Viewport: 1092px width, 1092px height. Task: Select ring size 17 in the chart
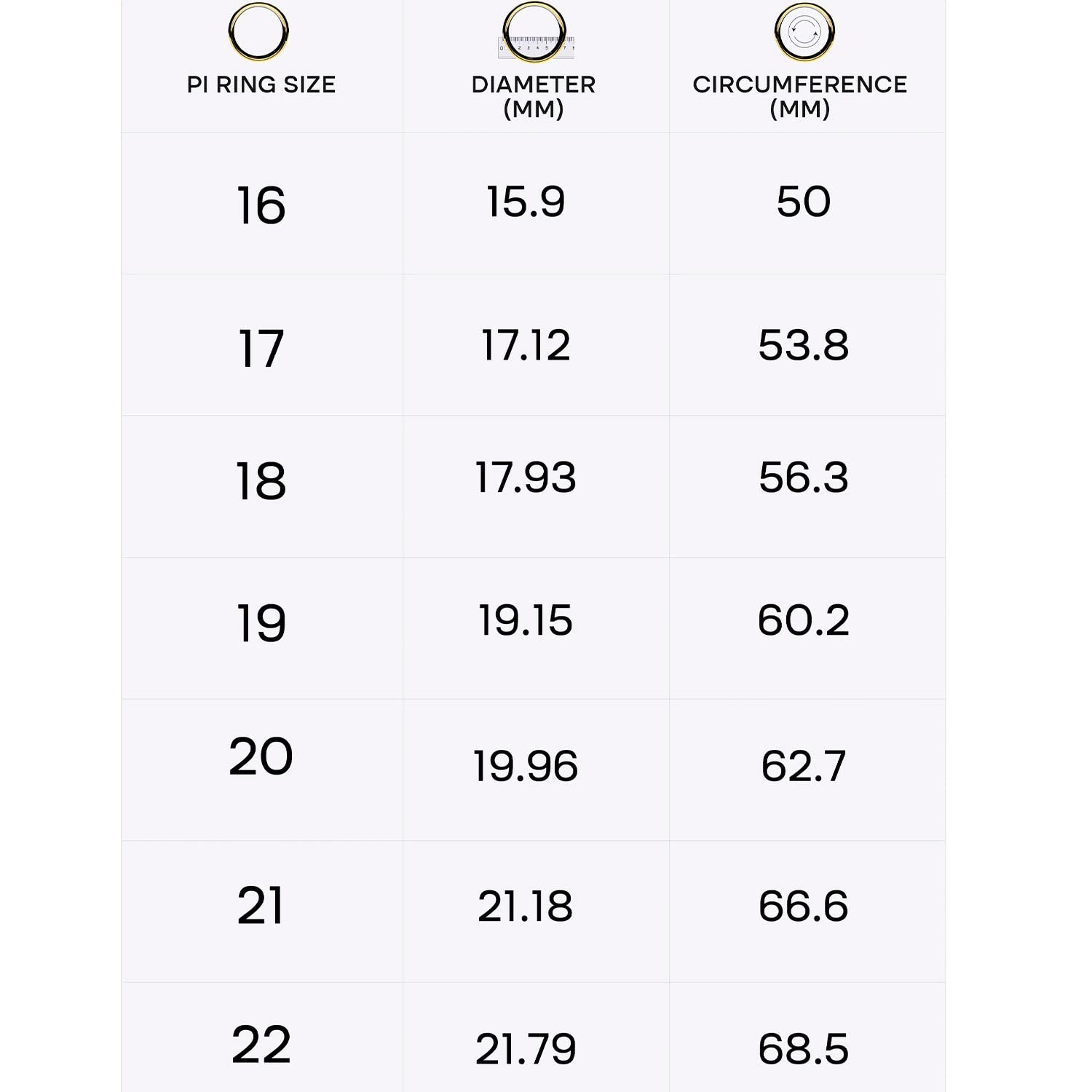(x=261, y=349)
